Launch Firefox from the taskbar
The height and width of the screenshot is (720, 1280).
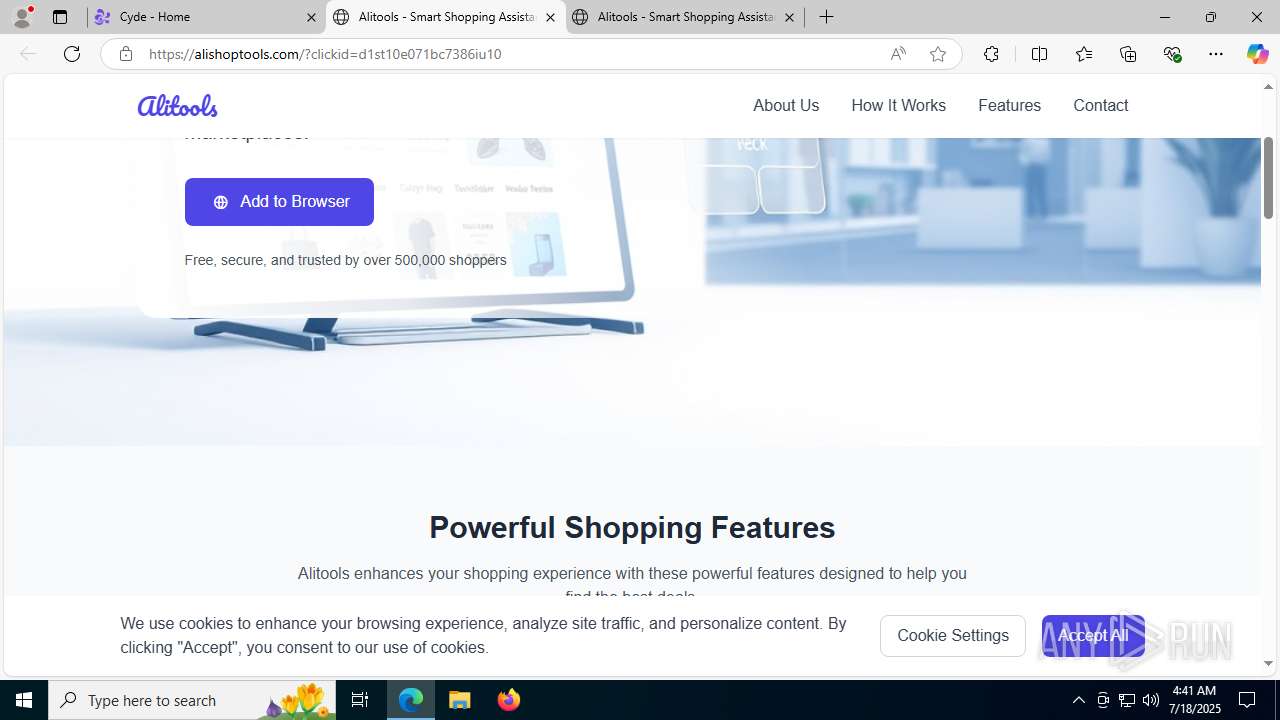coord(509,700)
